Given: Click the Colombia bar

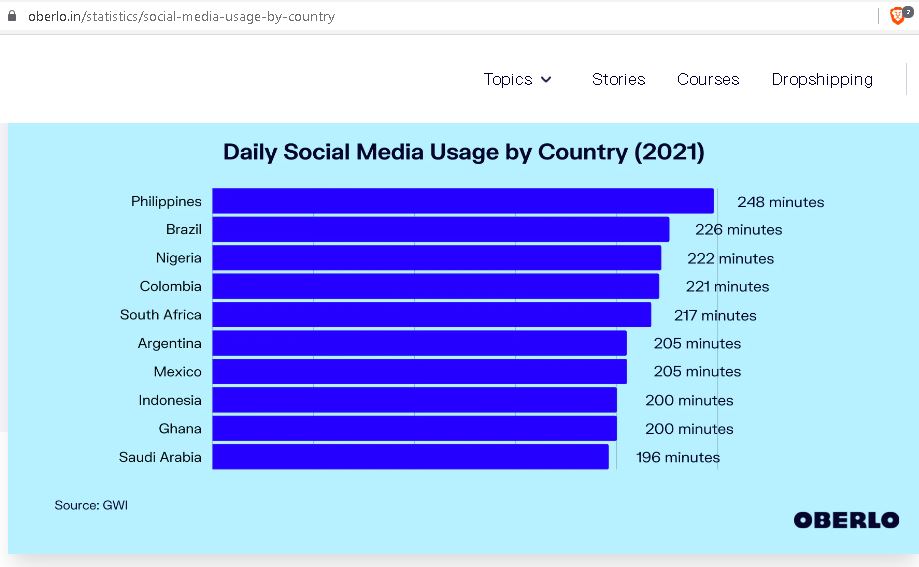Looking at the screenshot, I should click(x=435, y=286).
